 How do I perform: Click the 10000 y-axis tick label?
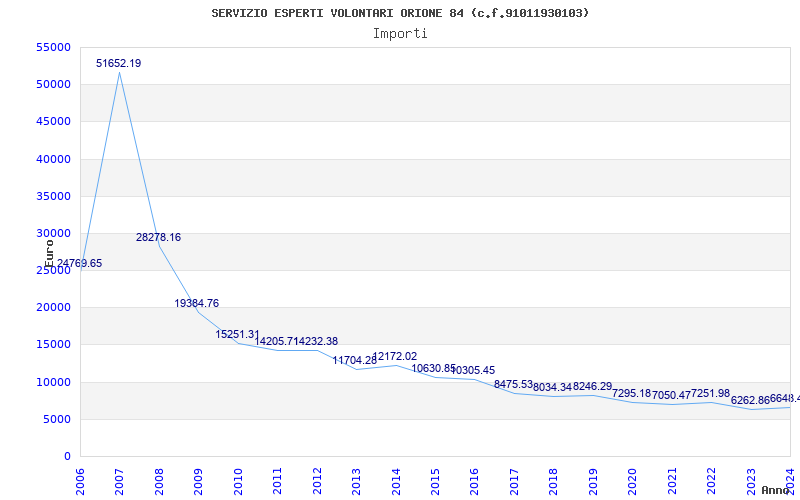point(53,383)
